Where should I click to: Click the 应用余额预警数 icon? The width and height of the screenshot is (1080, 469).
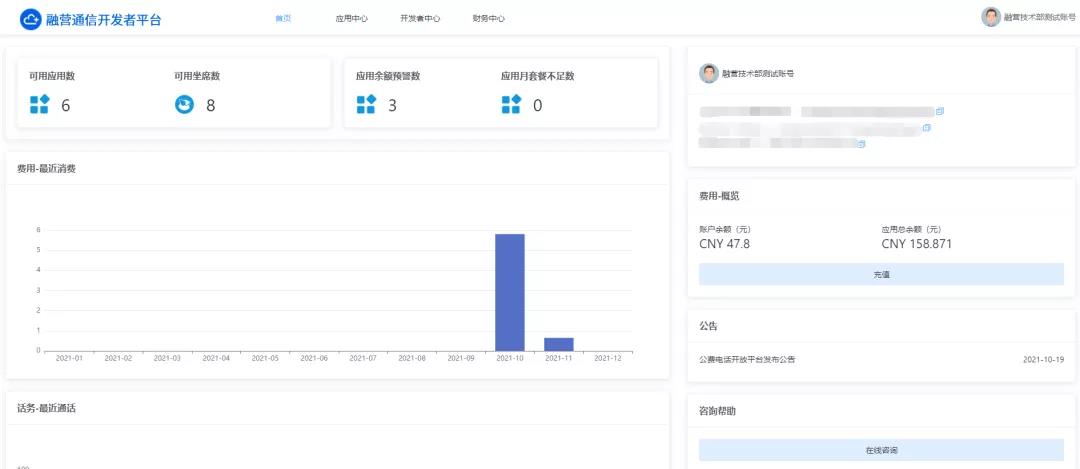tap(366, 105)
